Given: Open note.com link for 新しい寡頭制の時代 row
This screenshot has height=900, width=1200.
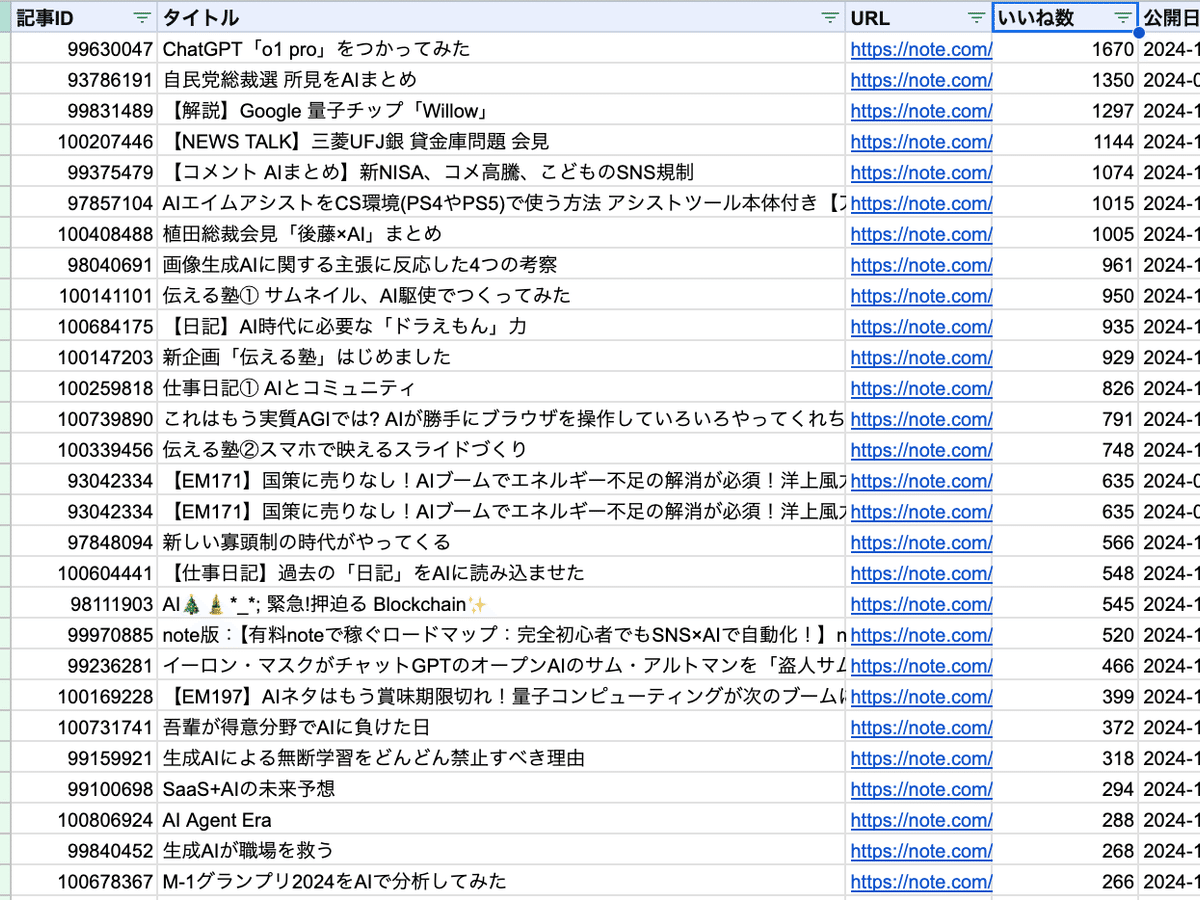Looking at the screenshot, I should coord(921,543).
